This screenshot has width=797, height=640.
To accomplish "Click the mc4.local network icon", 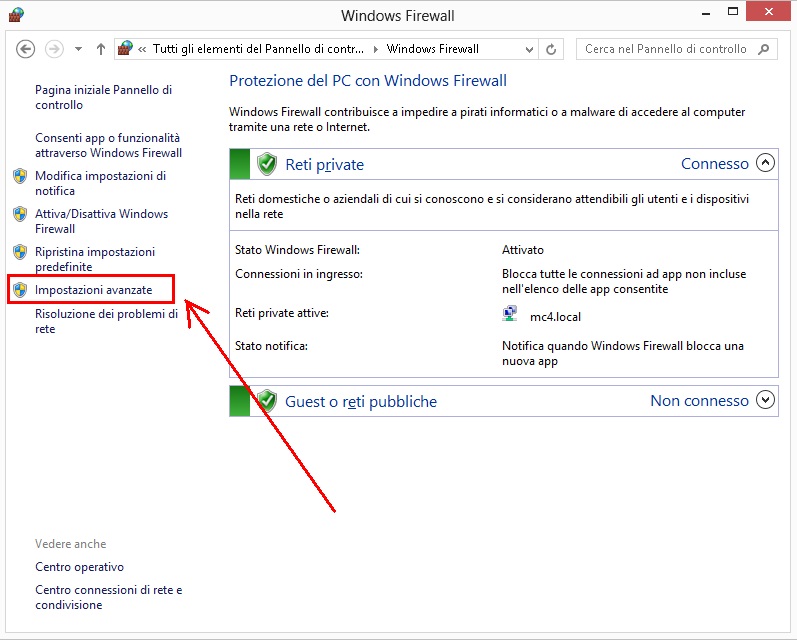I will (x=510, y=315).
